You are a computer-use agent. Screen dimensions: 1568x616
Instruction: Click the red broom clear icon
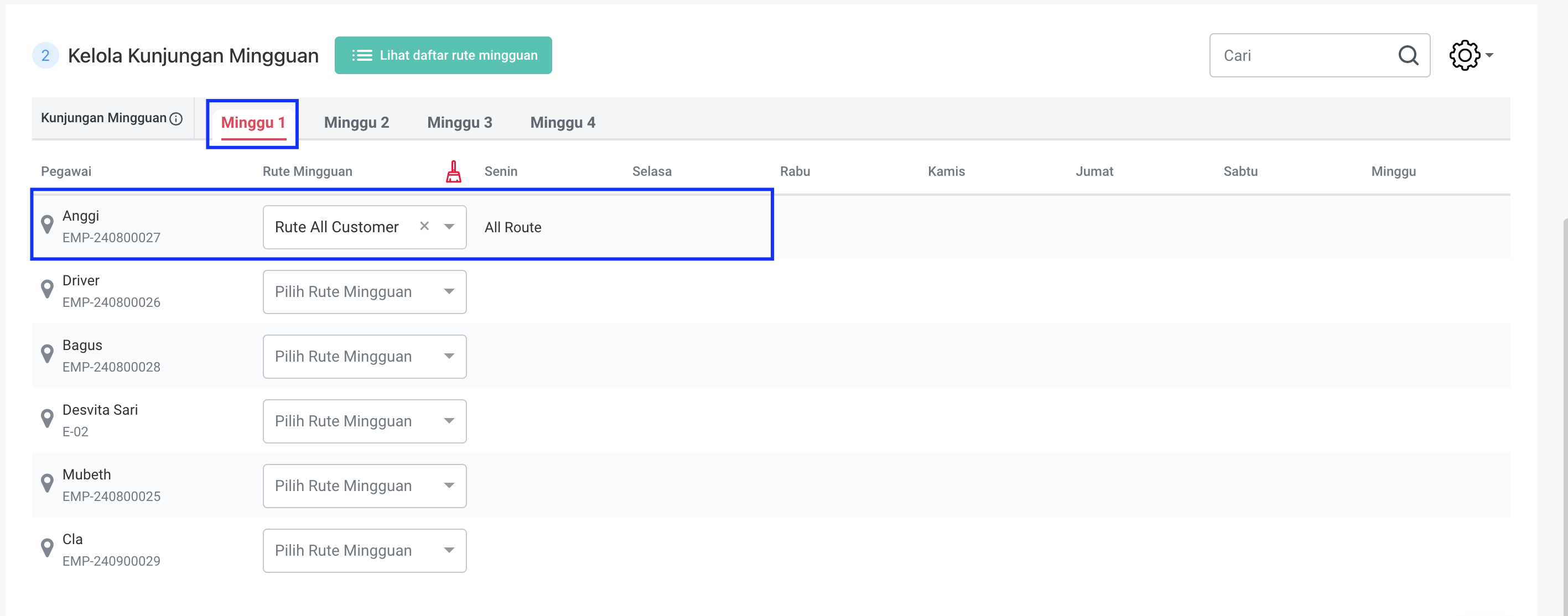(x=454, y=171)
